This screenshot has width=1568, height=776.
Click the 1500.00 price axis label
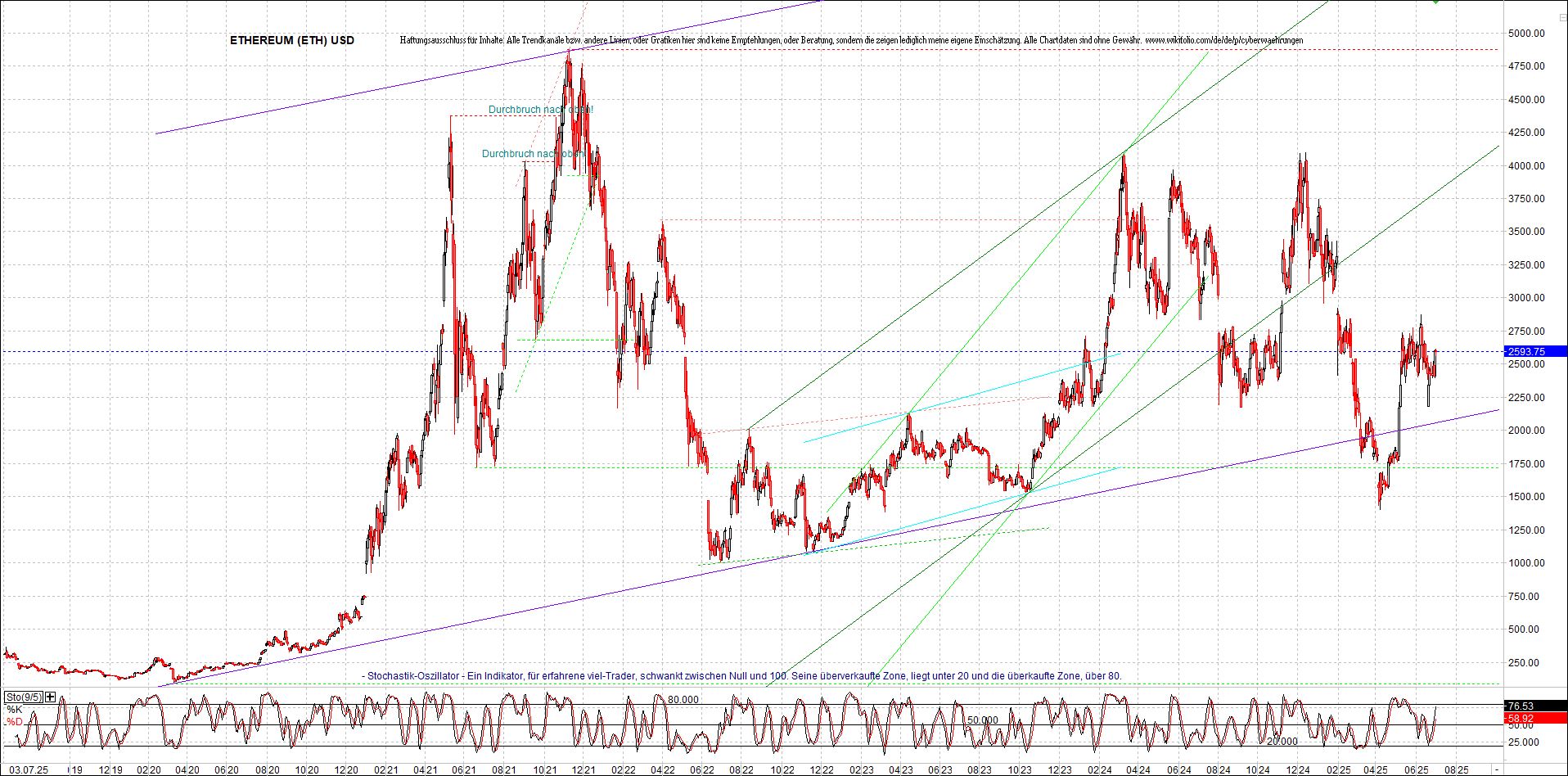coord(1527,497)
